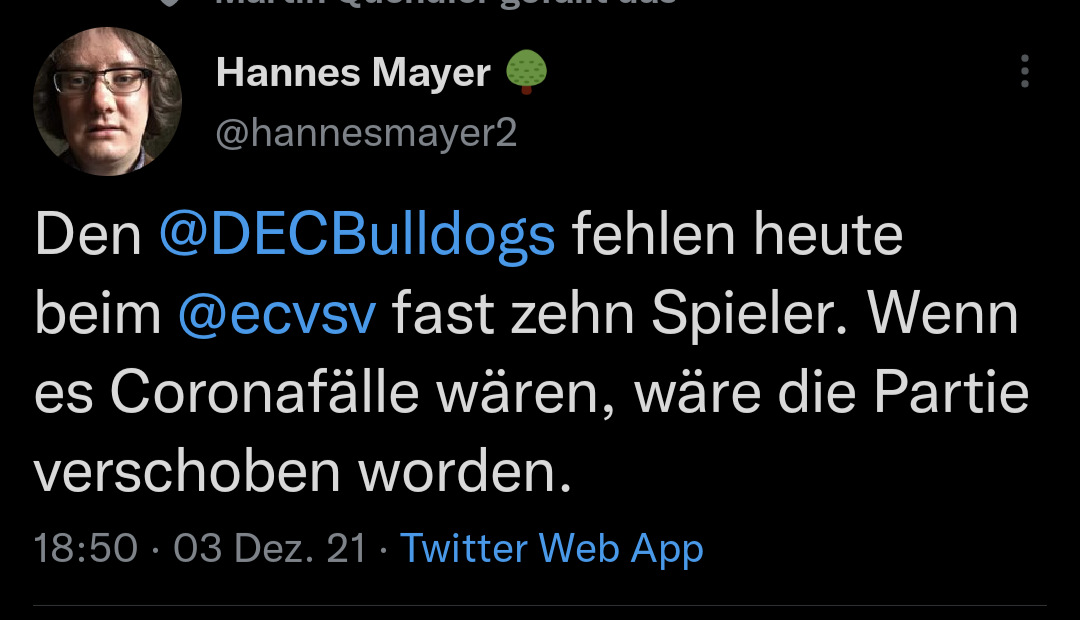
Task: Open the tweet's three-dot more menu
Action: point(1024,72)
